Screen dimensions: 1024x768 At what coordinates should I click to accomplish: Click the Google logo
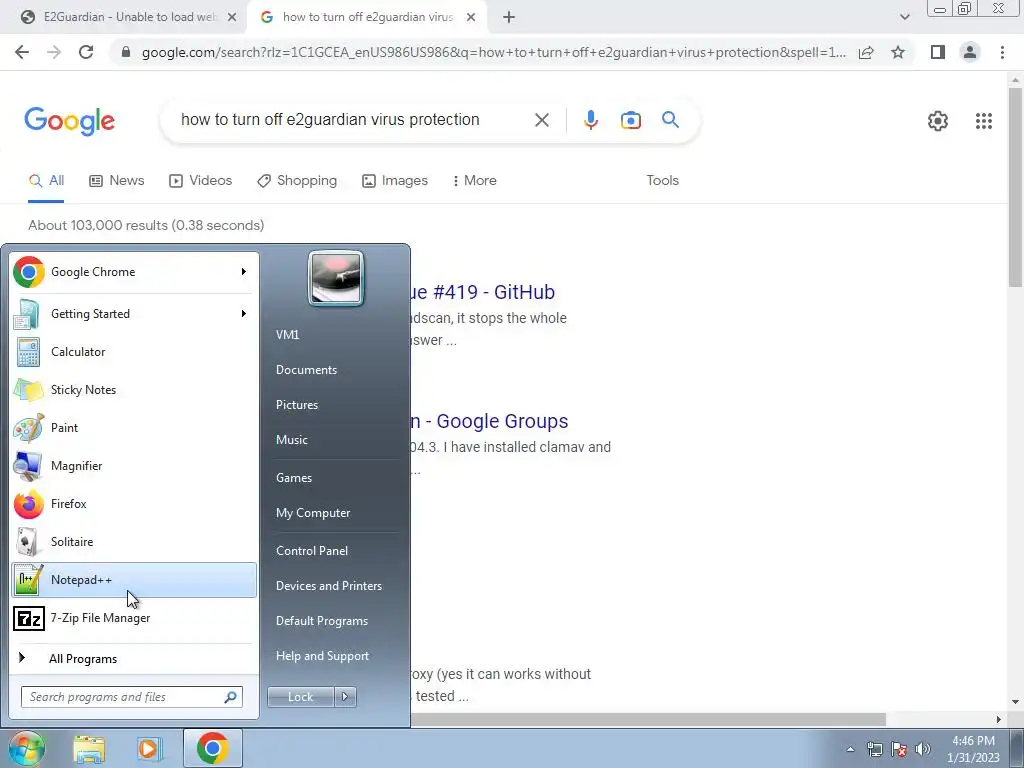coord(69,121)
